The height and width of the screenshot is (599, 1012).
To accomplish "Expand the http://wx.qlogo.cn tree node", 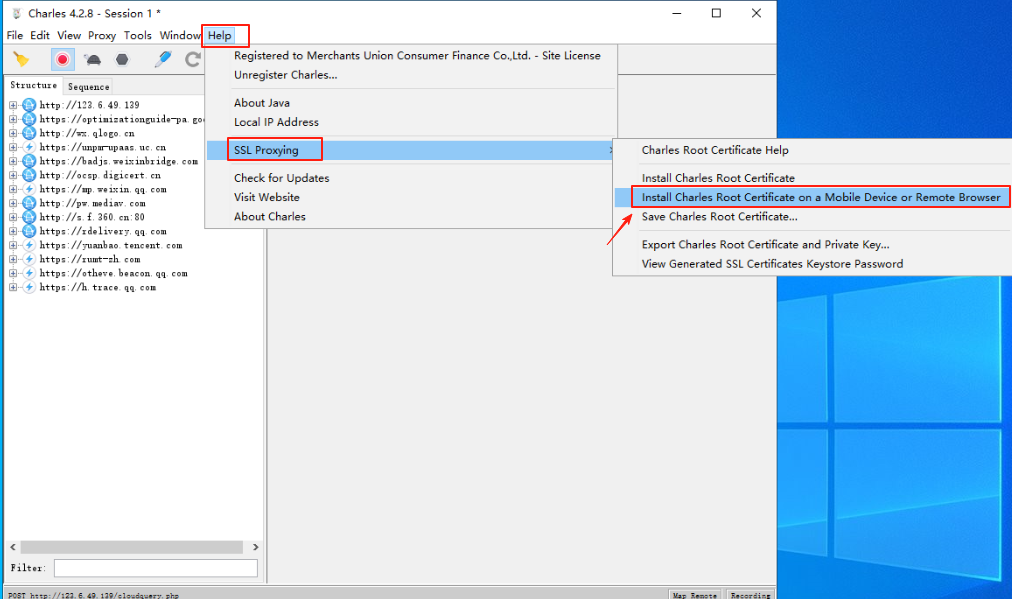I will [13, 133].
